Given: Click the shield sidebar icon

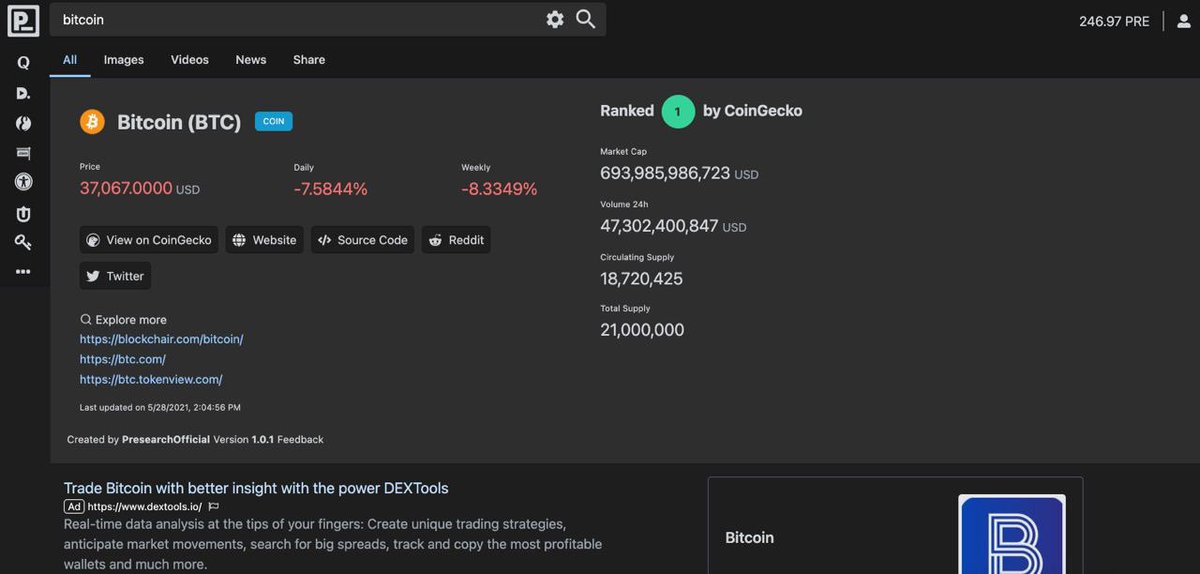Looking at the screenshot, I should tap(23, 213).
